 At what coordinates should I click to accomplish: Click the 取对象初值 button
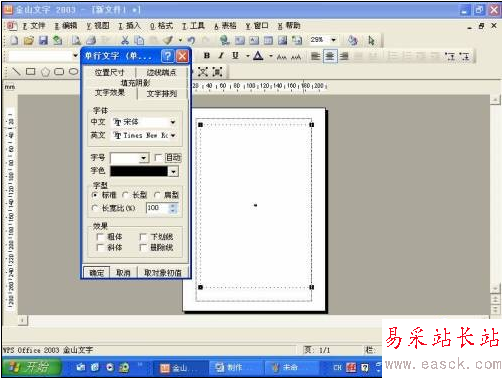click(x=163, y=273)
